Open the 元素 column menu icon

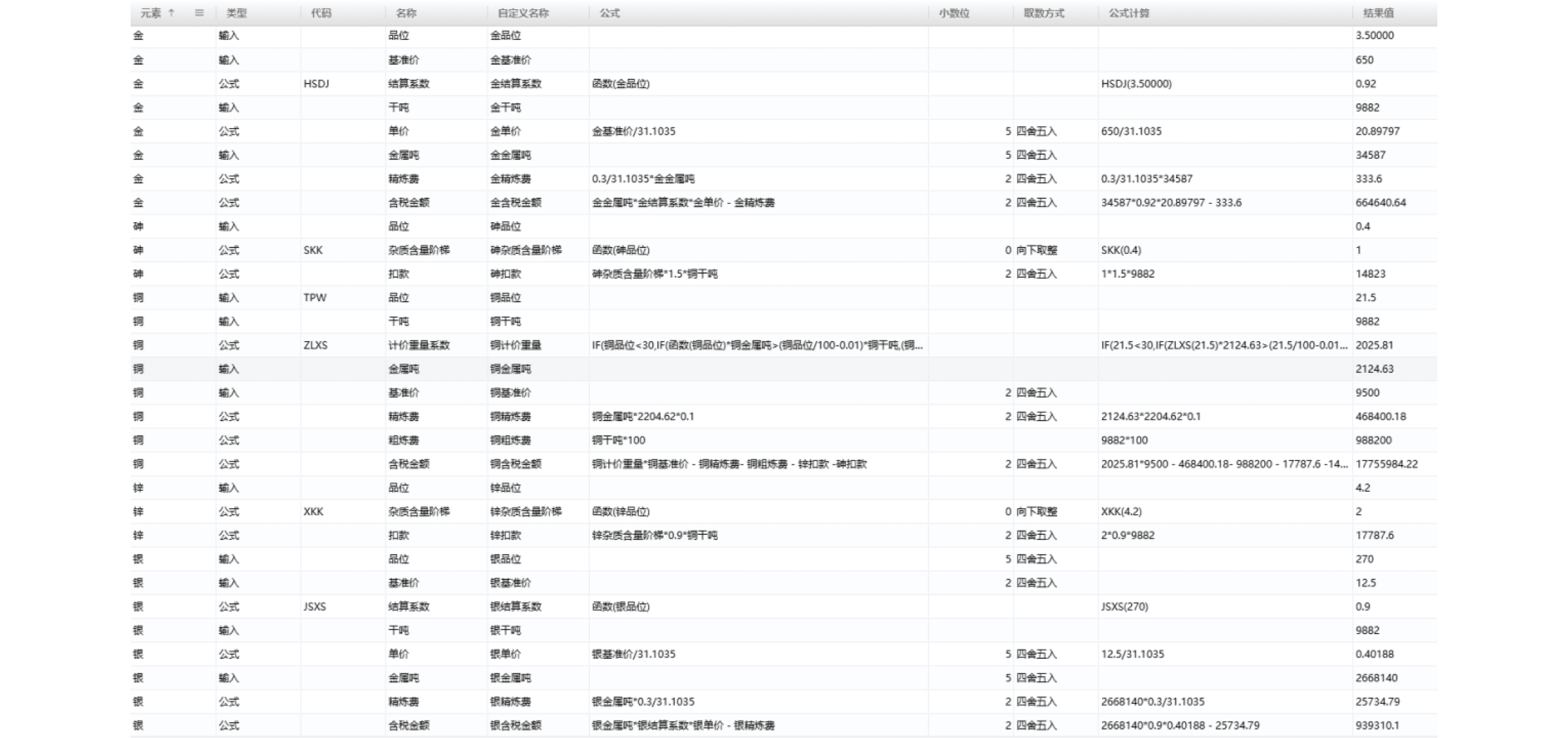pos(199,13)
